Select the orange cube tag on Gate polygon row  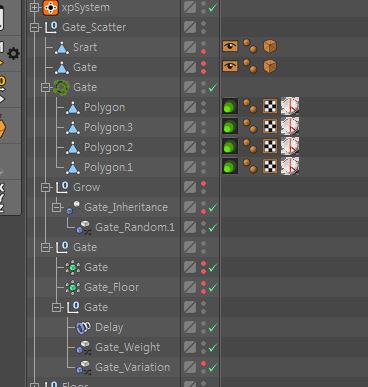pyautogui.click(x=270, y=66)
